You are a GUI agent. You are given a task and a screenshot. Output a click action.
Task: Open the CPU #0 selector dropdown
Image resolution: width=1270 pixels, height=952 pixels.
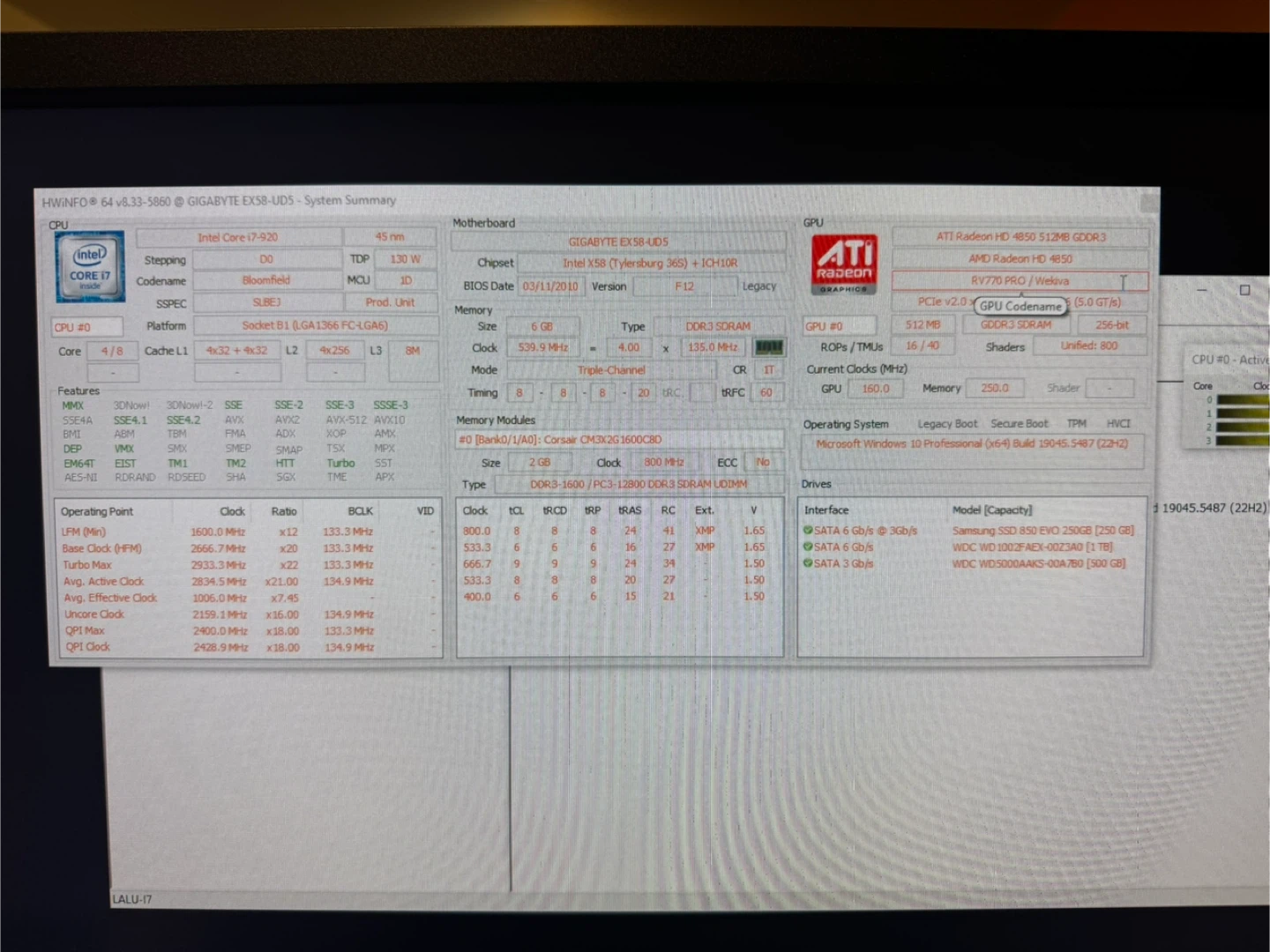(x=86, y=327)
